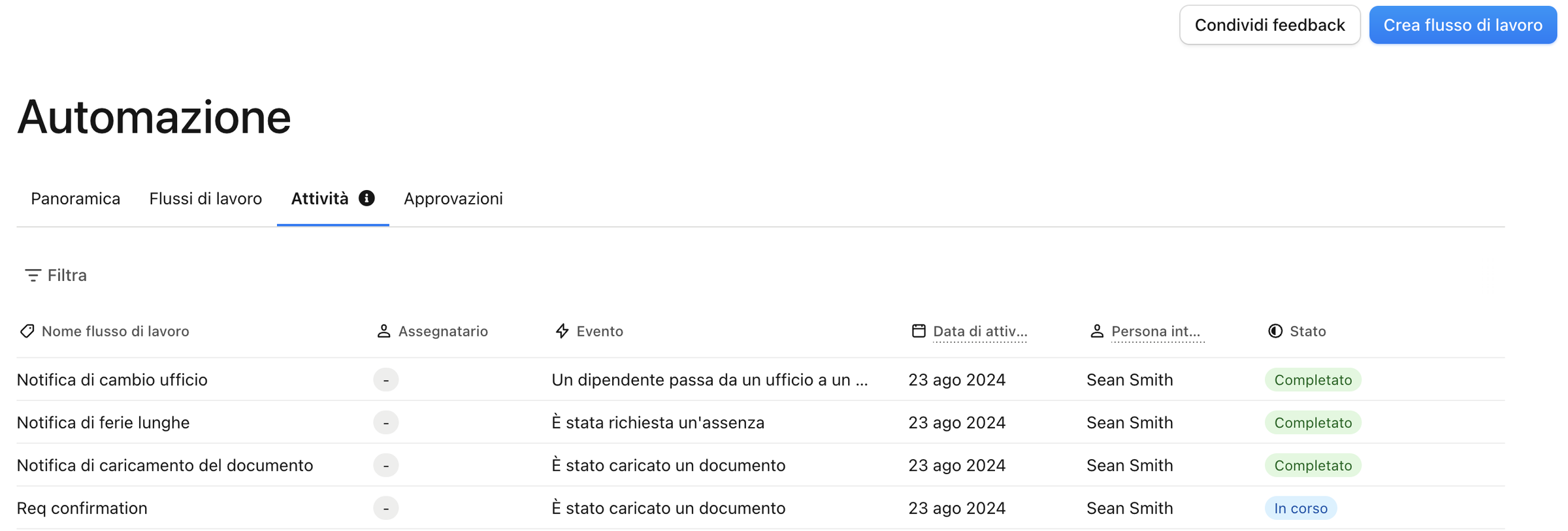The image size is (1568, 531).
Task: Open the Req confirmation workflow row
Action: (x=760, y=508)
